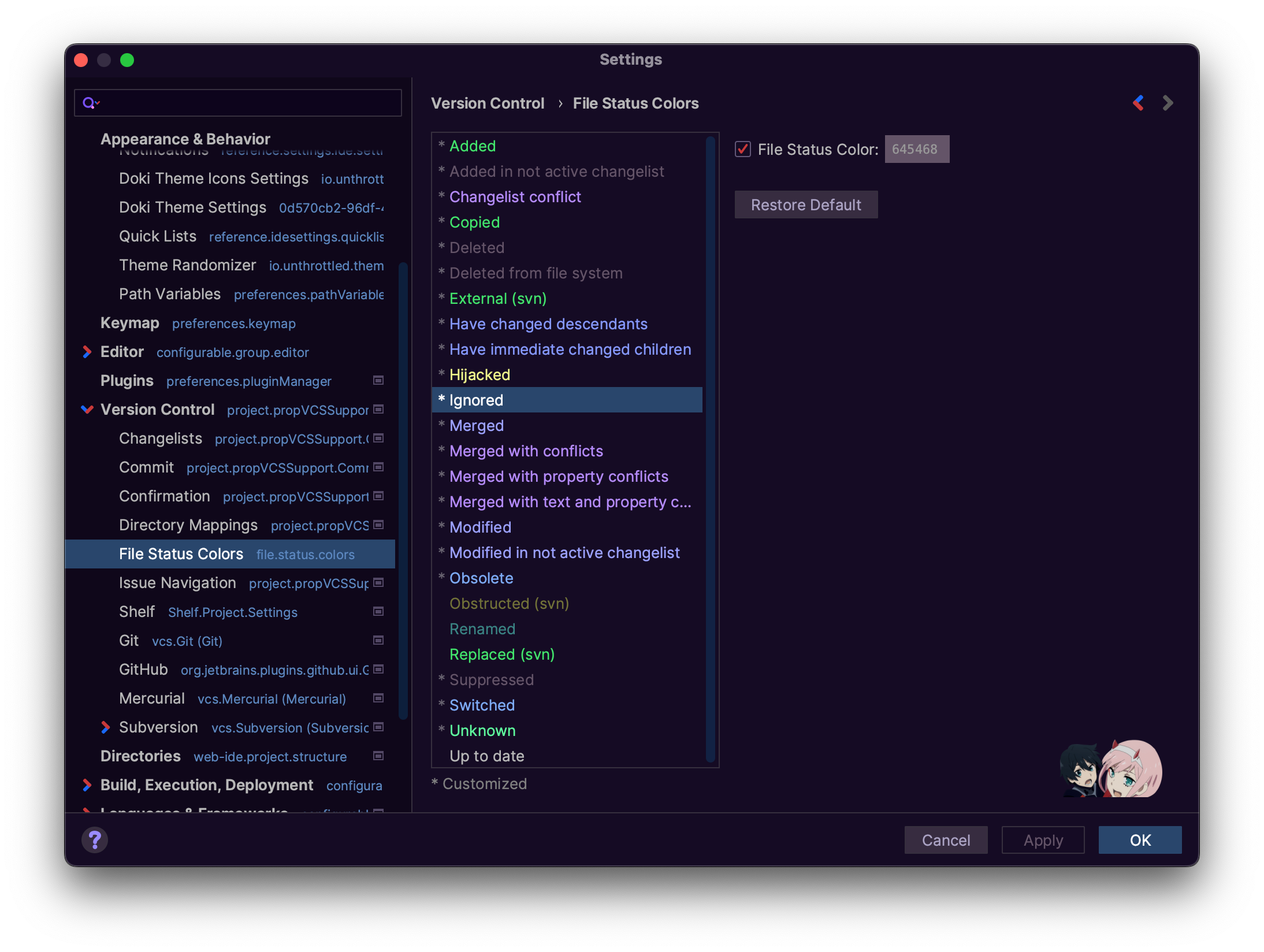Click the forward navigation arrow icon
Screen dimensions: 1264x952
coord(1167,103)
